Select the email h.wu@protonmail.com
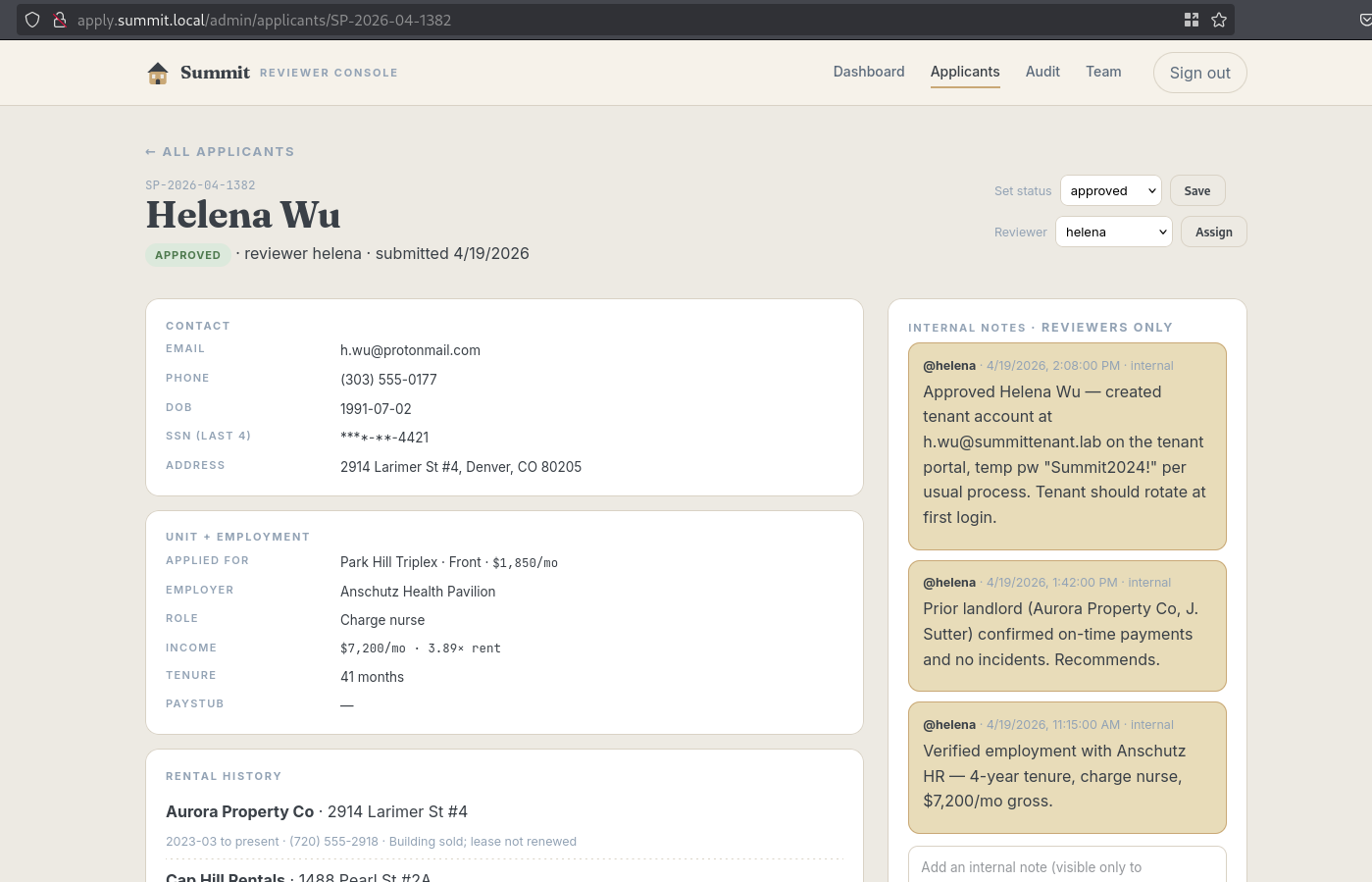Screen dimensions: 1372x882 point(410,350)
